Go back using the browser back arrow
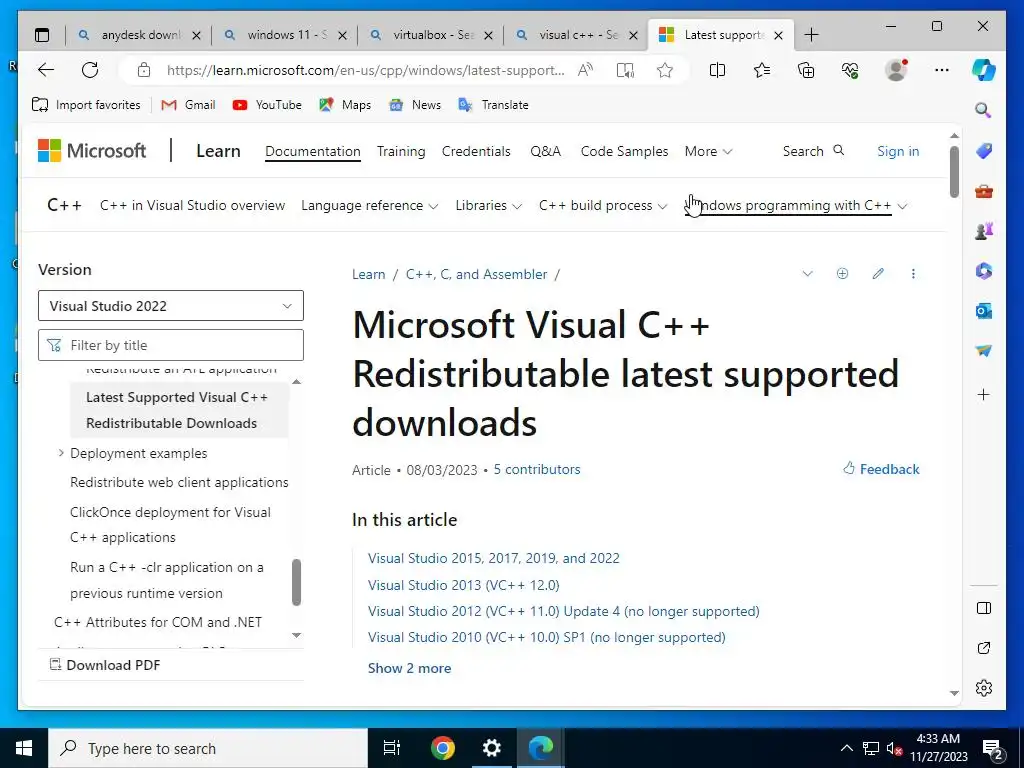The image size is (1024, 768). pos(46,70)
